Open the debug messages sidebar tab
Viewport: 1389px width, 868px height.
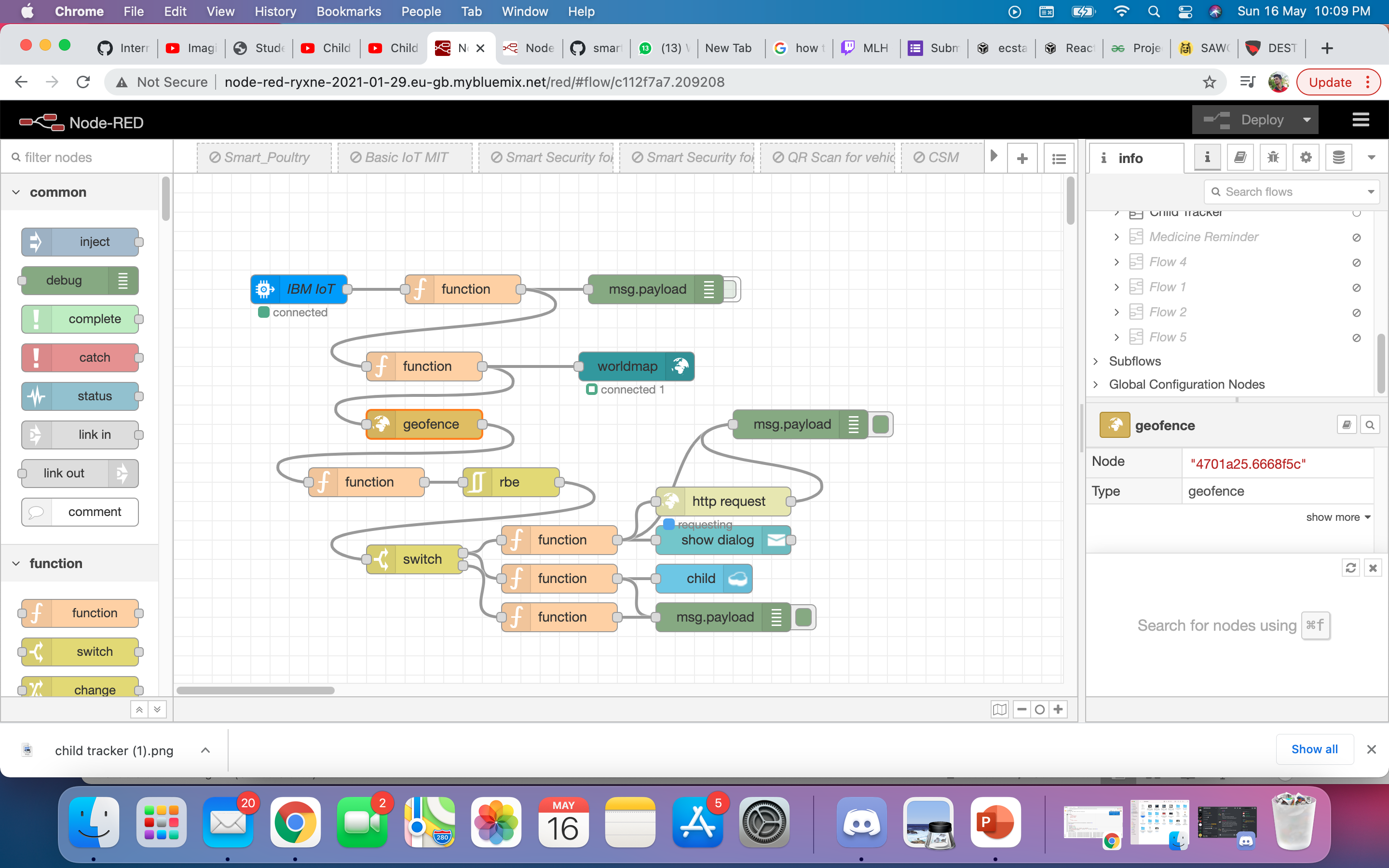pyautogui.click(x=1272, y=157)
